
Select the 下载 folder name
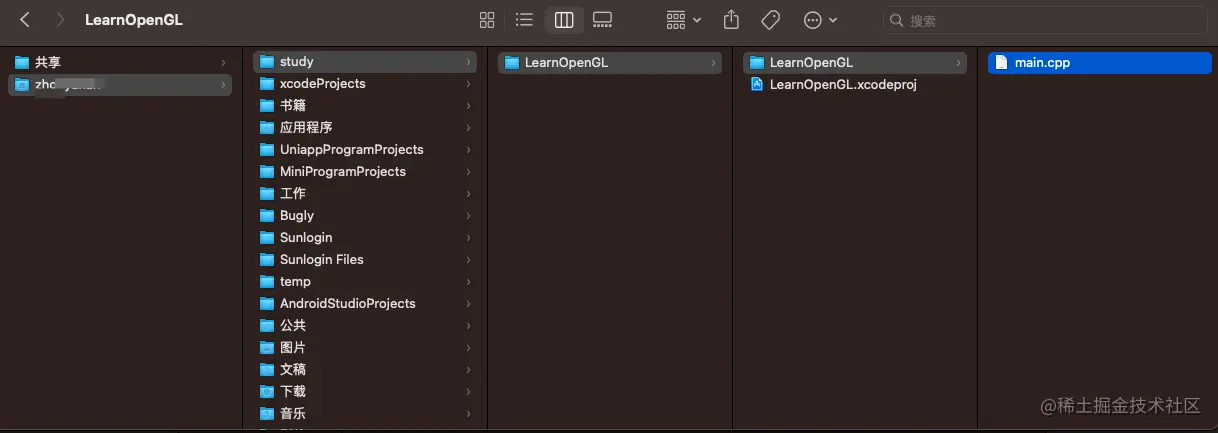point(293,392)
